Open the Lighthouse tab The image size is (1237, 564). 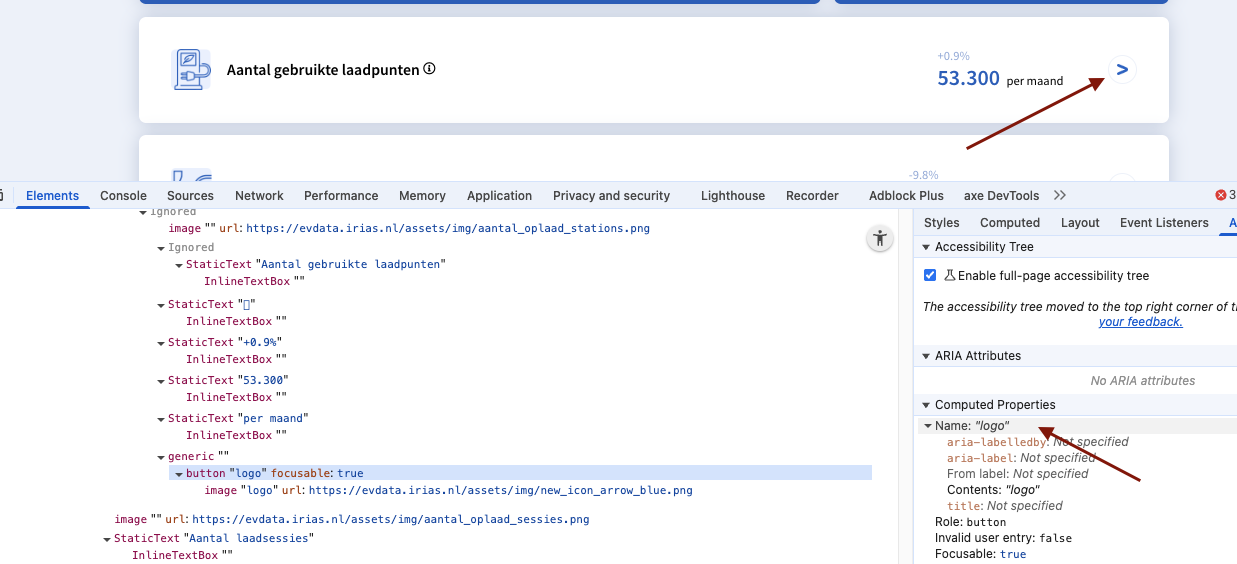point(732,196)
